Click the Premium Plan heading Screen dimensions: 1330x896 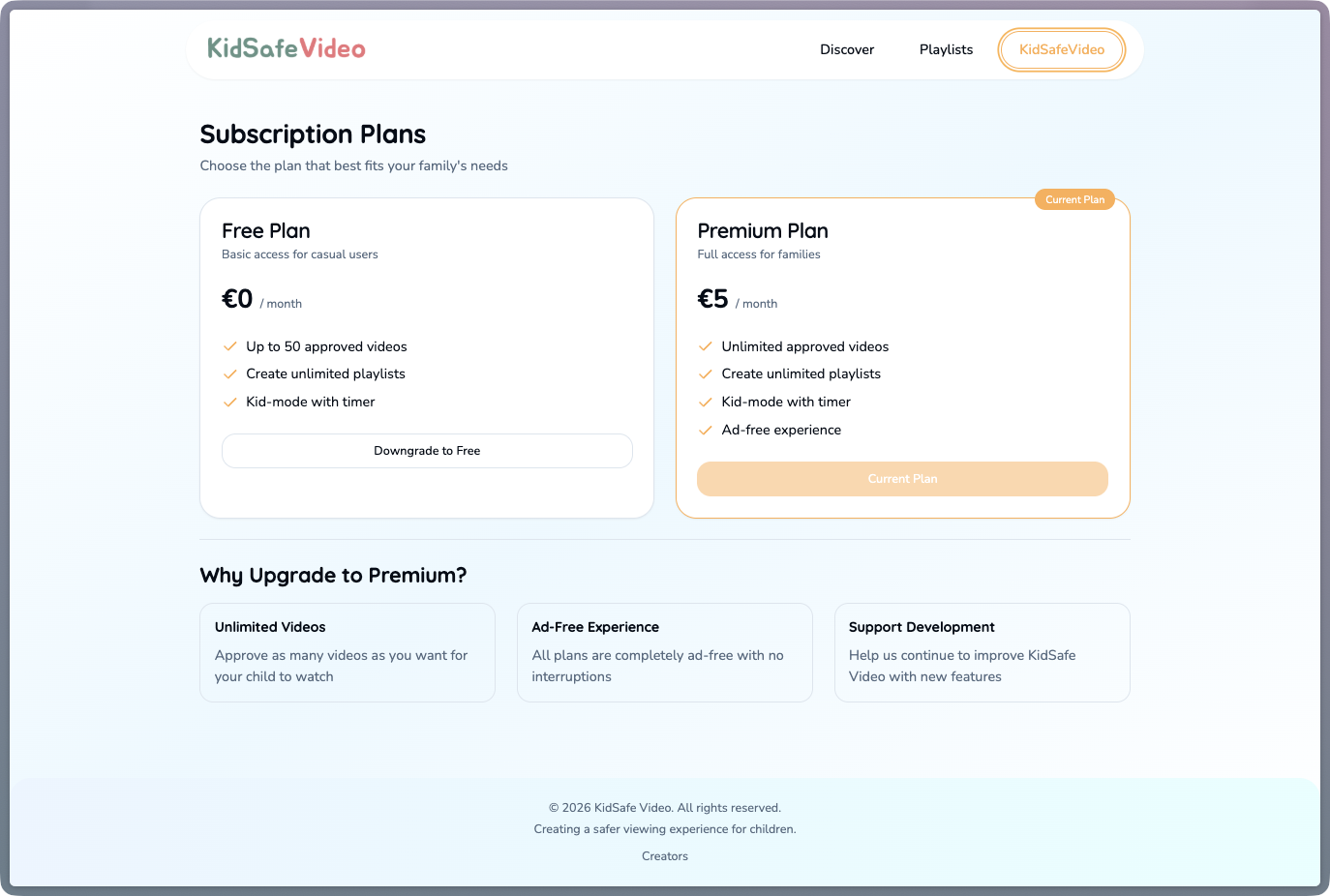763,231
